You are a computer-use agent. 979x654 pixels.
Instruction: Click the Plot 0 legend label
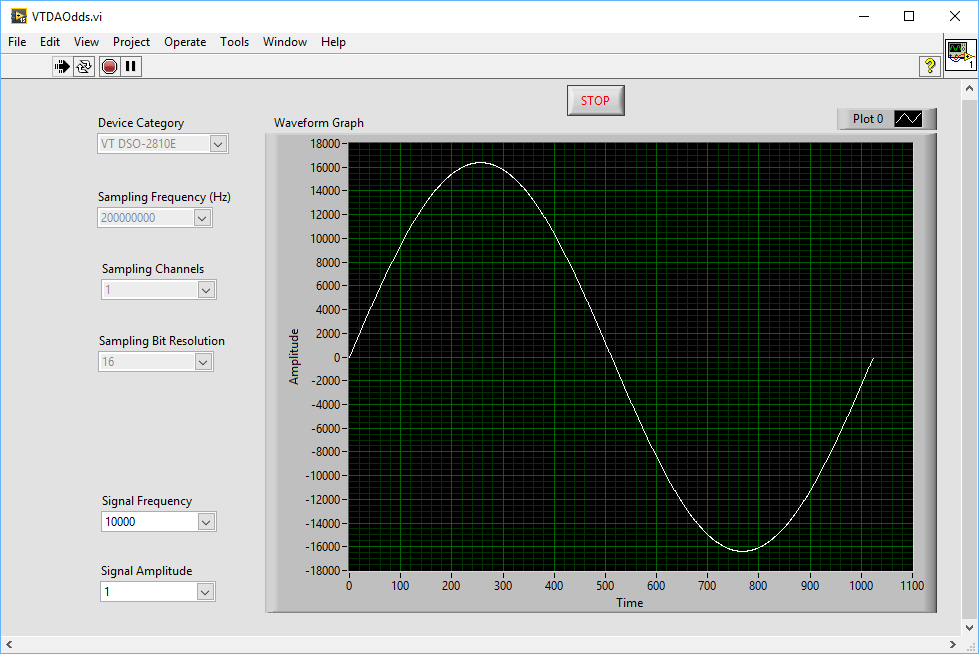pyautogui.click(x=866, y=118)
